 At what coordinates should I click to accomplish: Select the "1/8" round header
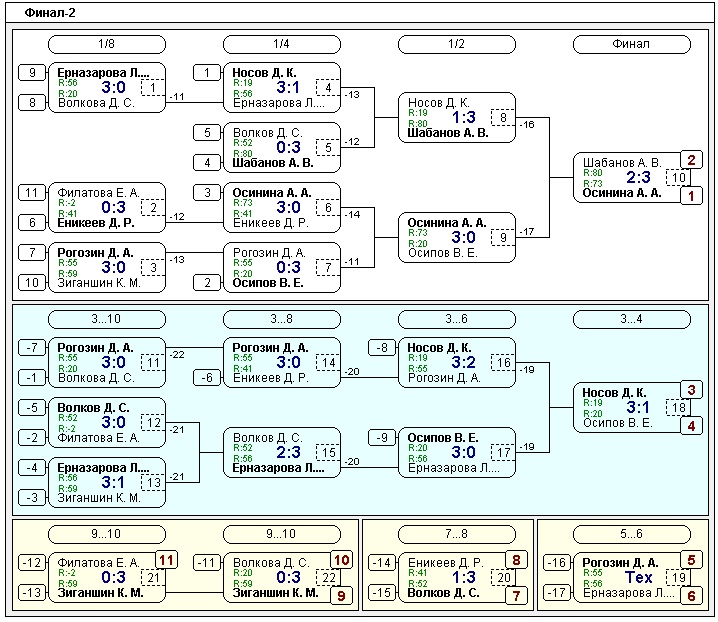[x=107, y=44]
